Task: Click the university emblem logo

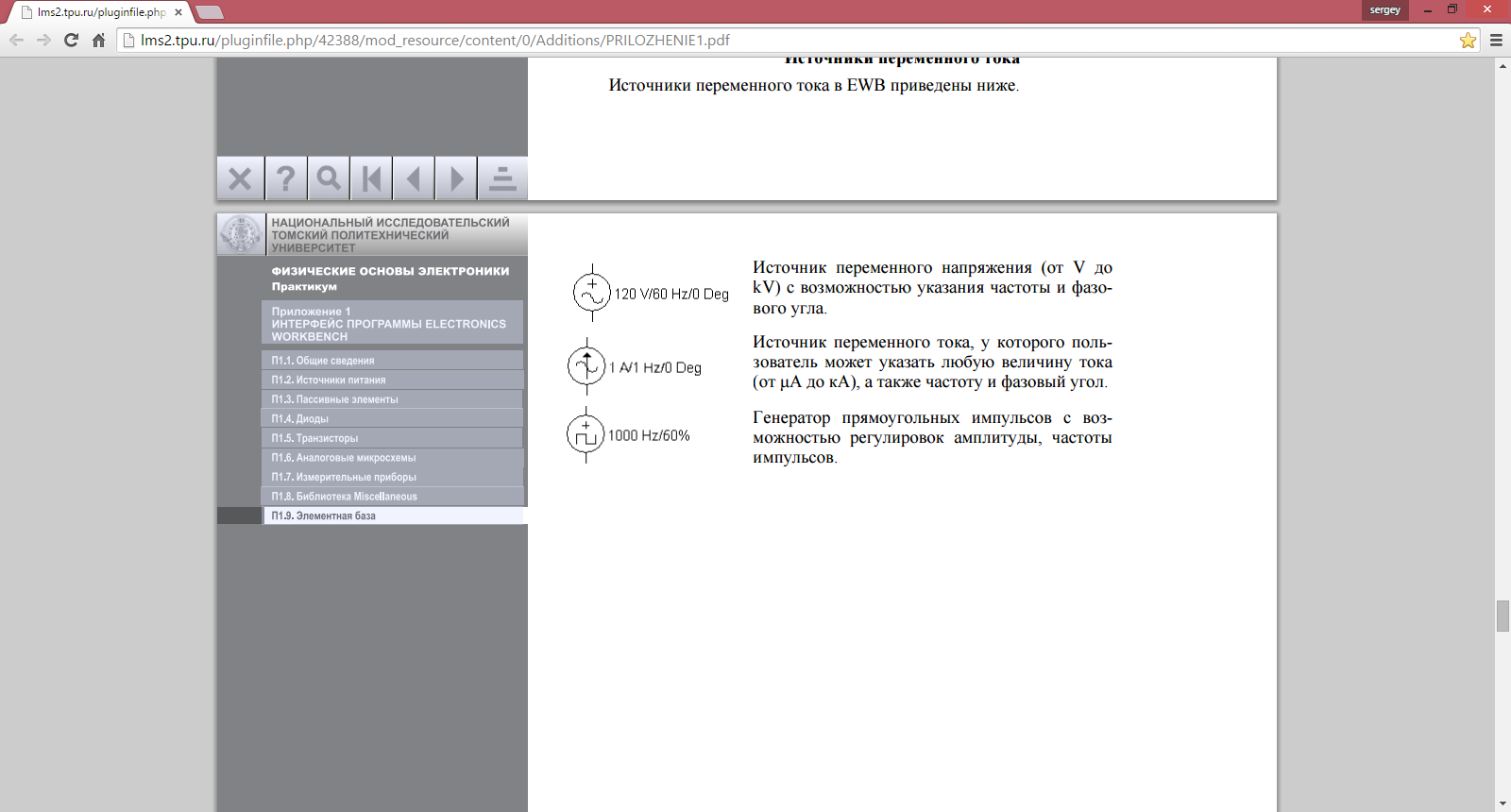Action: tap(241, 234)
